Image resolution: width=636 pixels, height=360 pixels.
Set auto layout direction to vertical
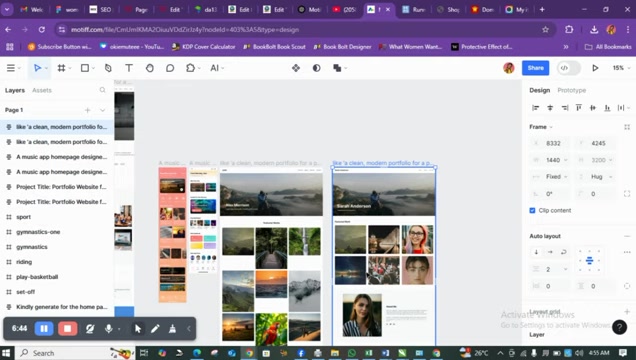(536, 252)
